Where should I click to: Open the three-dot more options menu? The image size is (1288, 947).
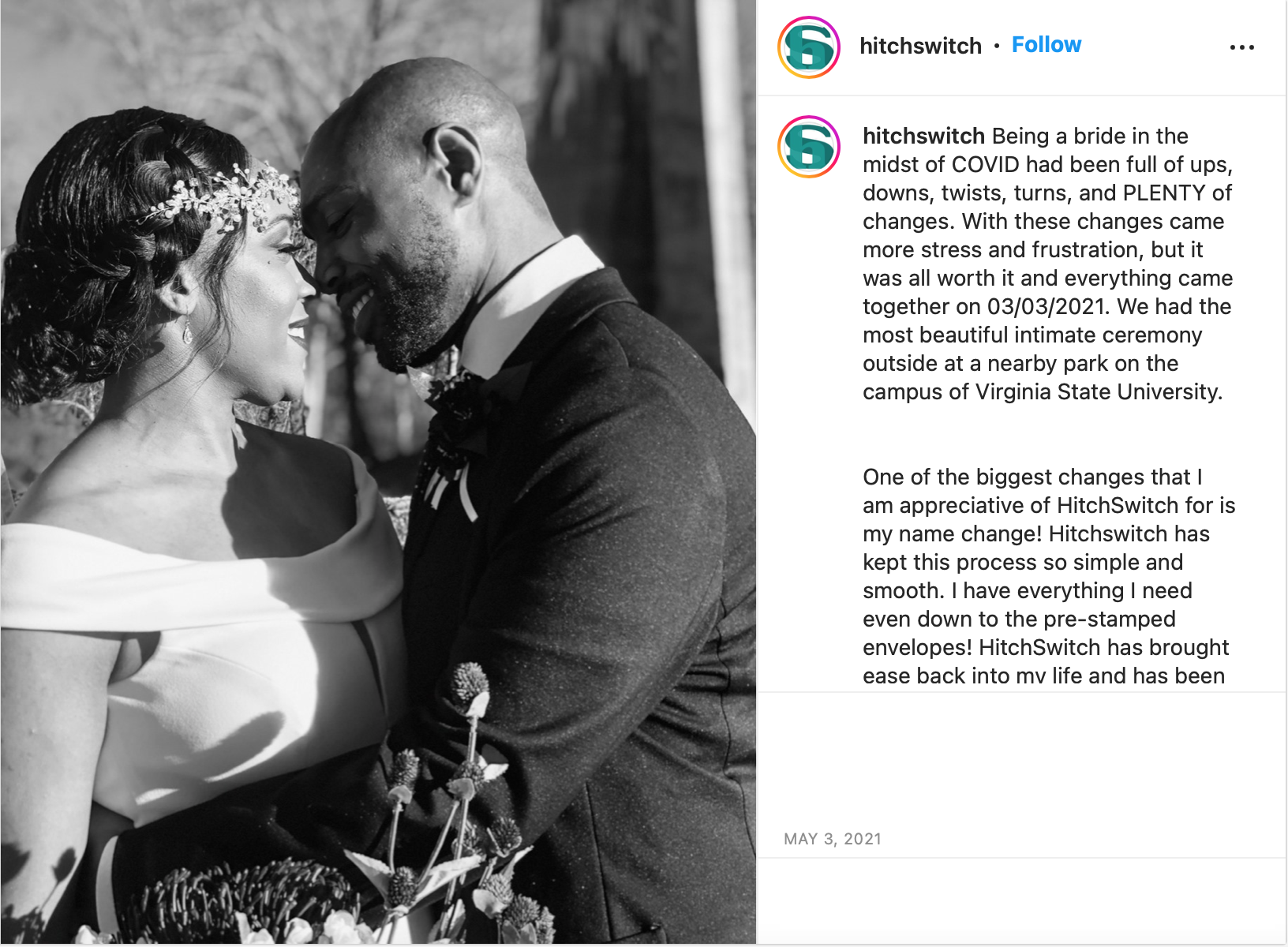(x=1241, y=47)
